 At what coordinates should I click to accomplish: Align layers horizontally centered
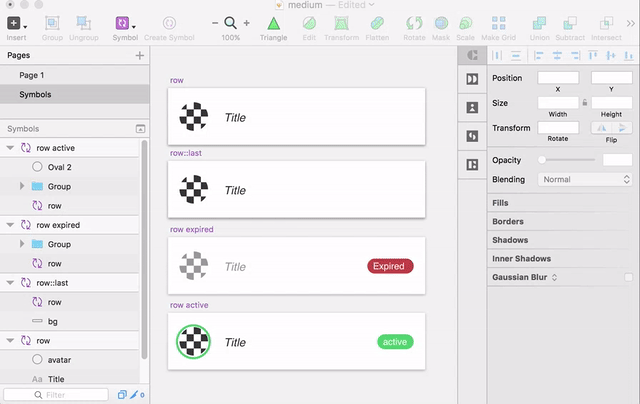pyautogui.click(x=557, y=55)
